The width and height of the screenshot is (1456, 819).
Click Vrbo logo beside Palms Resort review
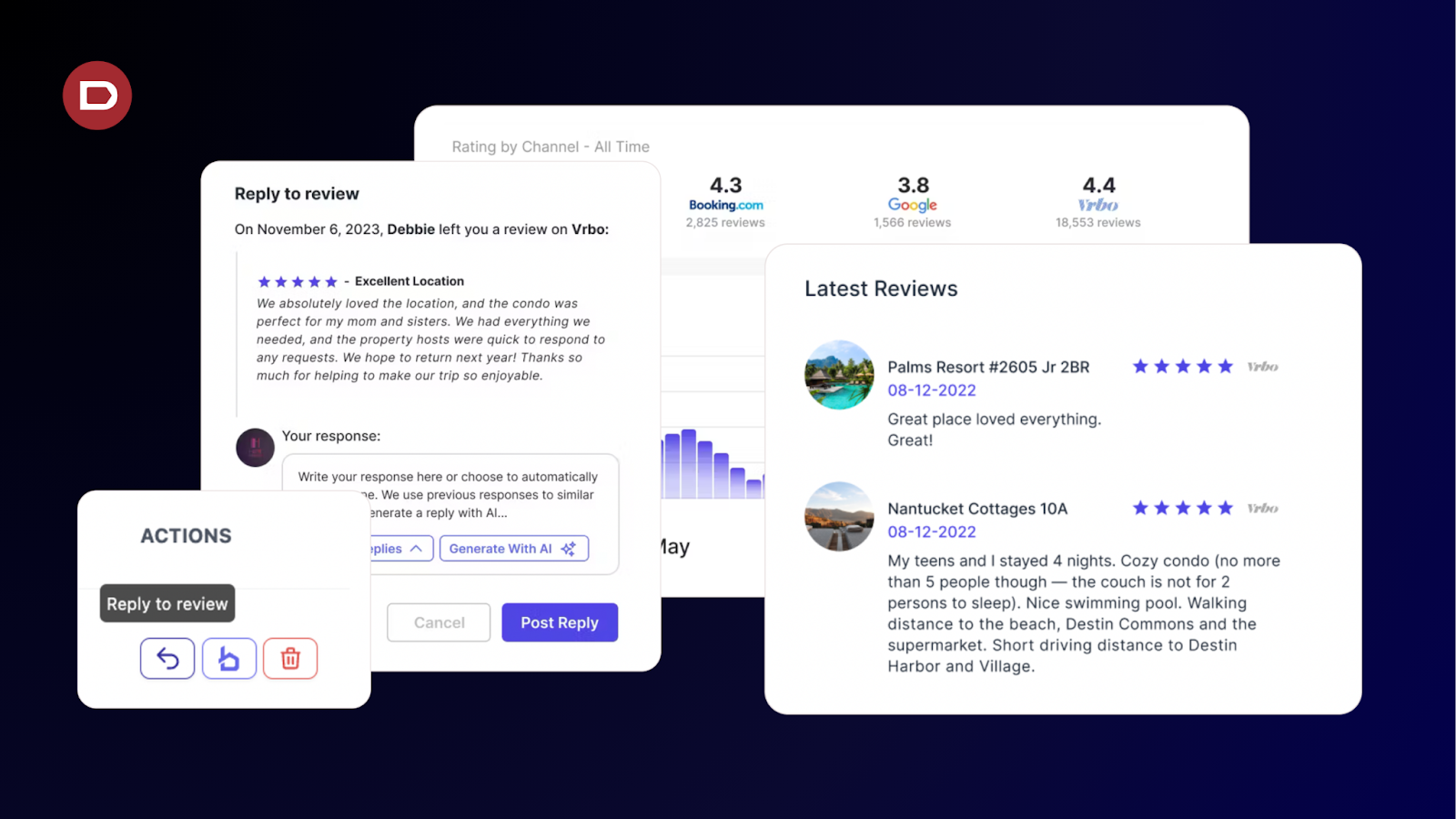[x=1262, y=367]
